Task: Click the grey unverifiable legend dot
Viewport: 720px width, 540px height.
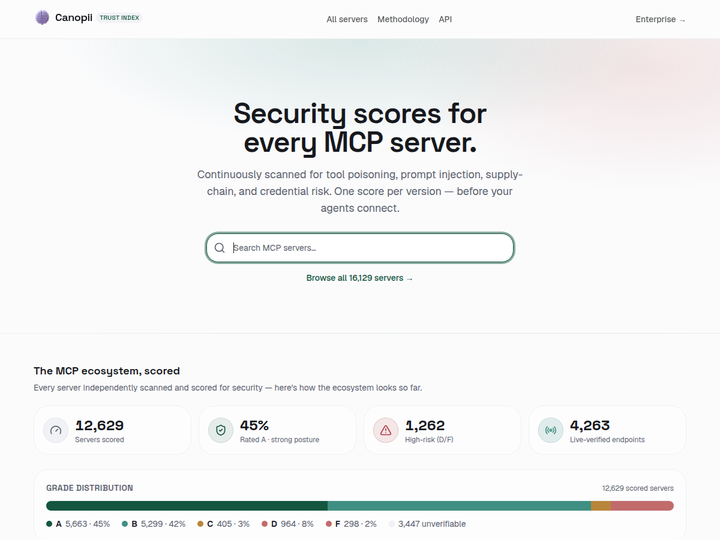Action: pyautogui.click(x=392, y=524)
